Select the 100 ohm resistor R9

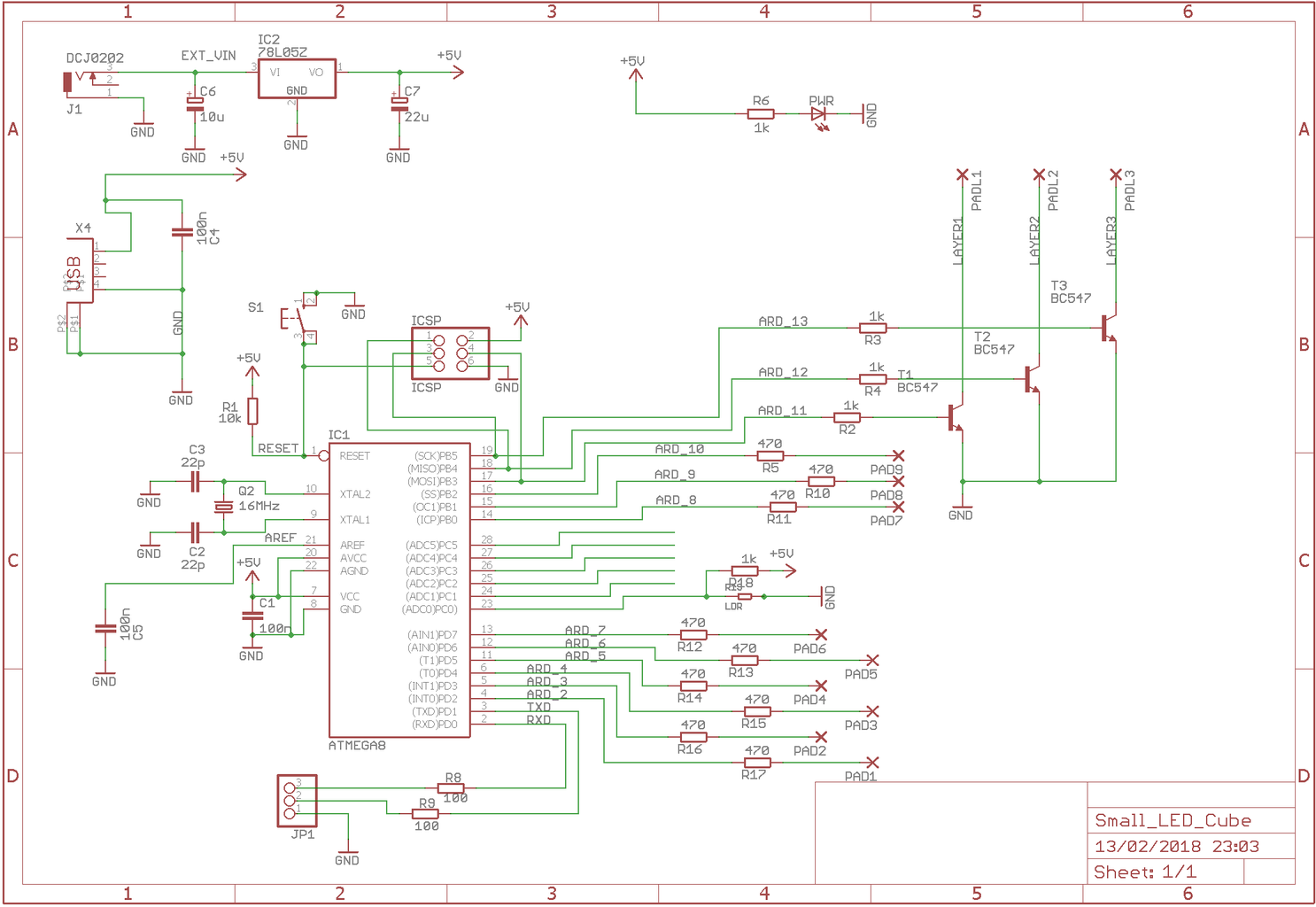(425, 813)
